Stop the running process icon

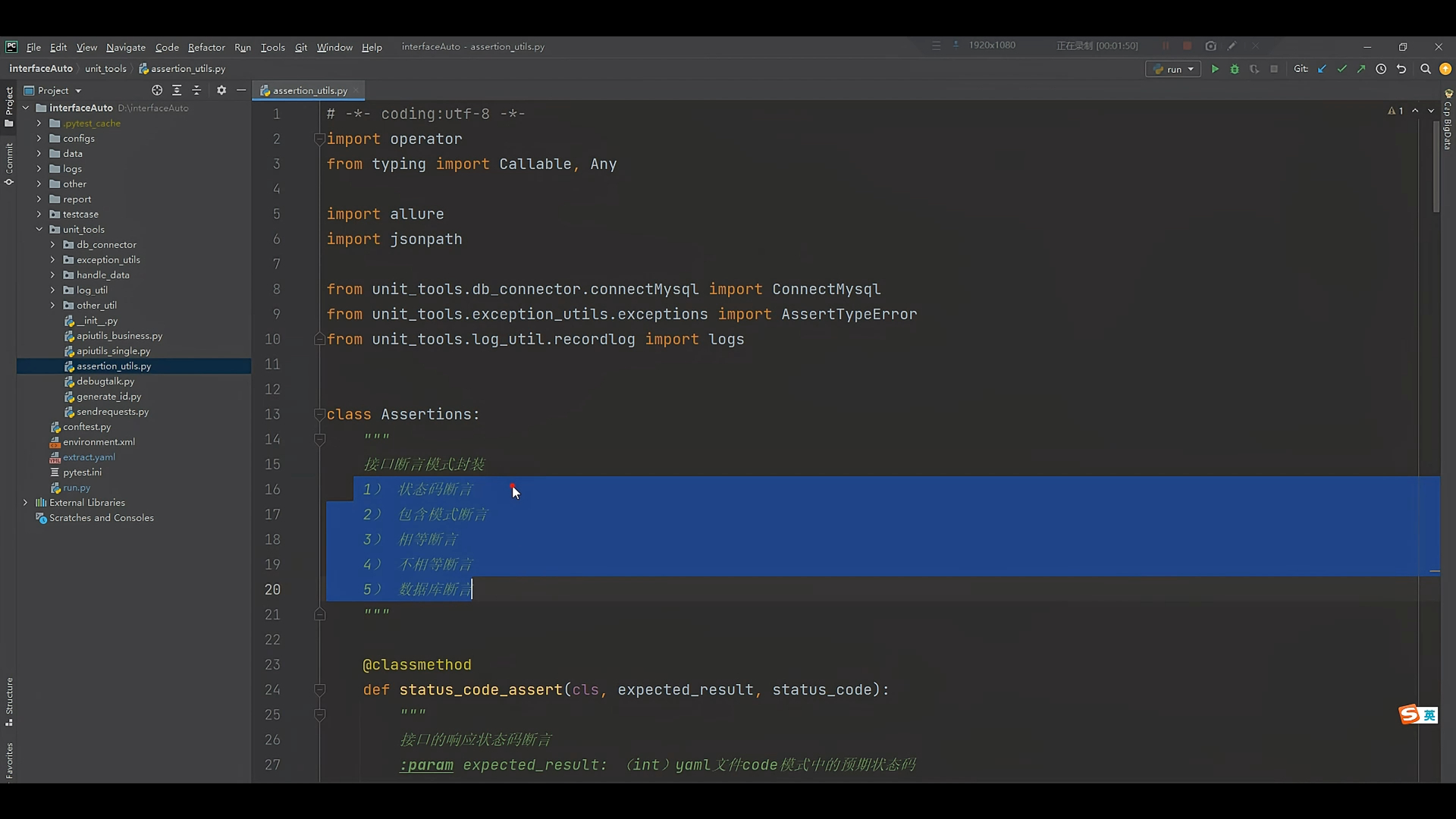[x=1274, y=69]
